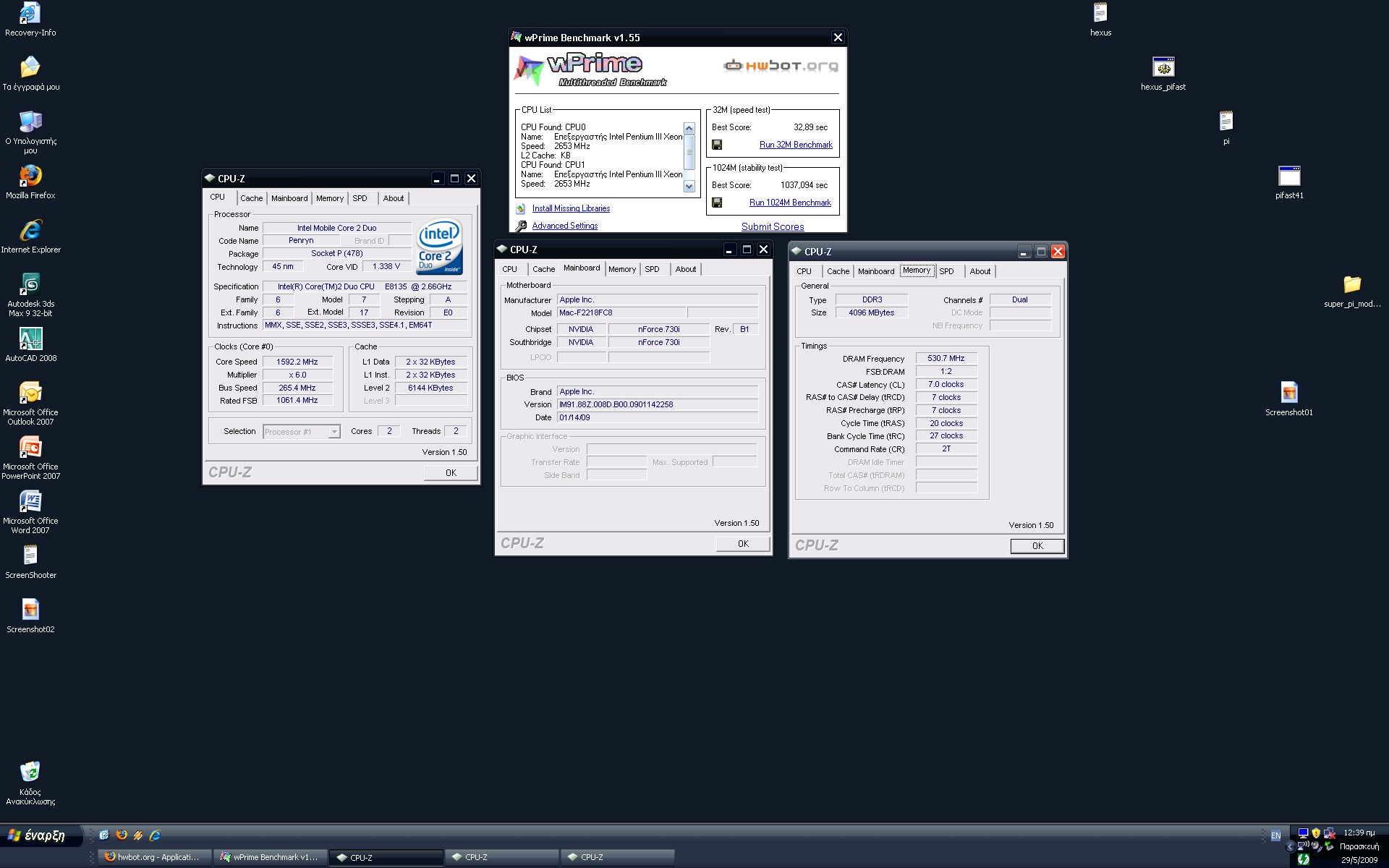Screen dimensions: 1389x868
Task: Switch to Cache tab in left CPU-Z window
Action: tap(252, 198)
